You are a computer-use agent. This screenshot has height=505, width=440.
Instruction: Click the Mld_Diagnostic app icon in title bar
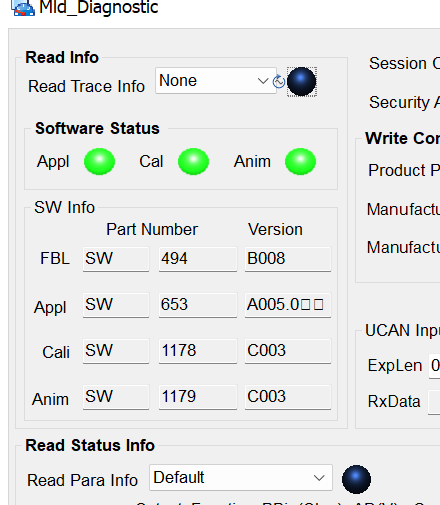[23, 7]
